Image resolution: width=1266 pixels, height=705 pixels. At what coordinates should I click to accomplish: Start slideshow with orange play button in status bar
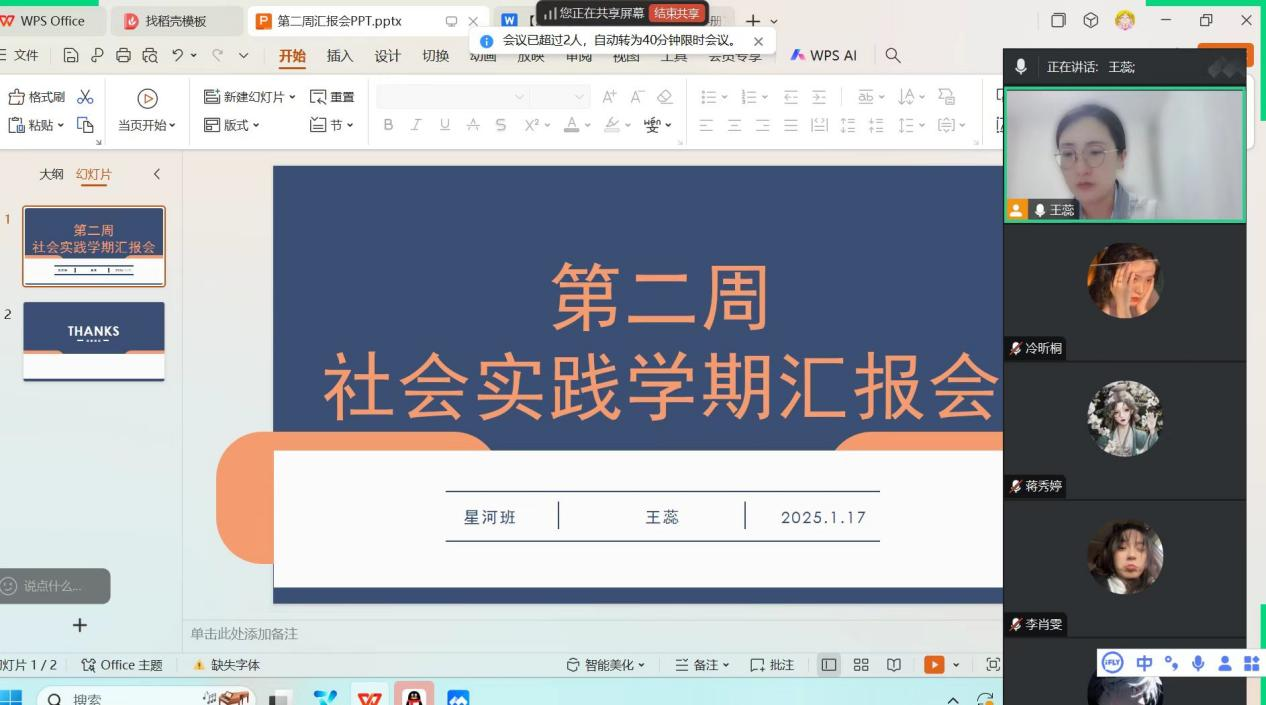[934, 665]
